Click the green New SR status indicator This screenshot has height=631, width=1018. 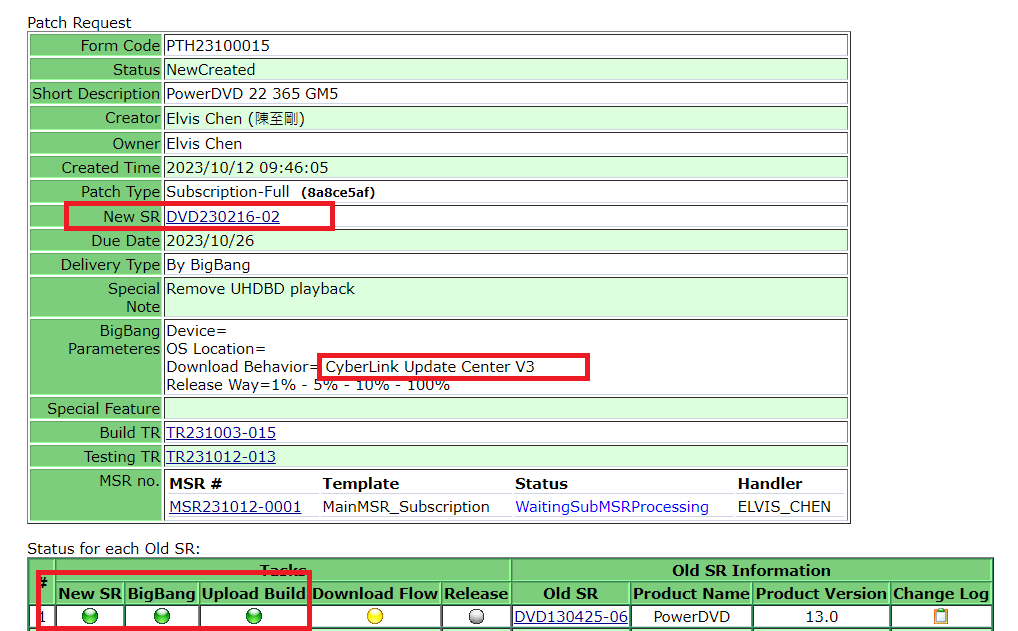tap(90, 617)
